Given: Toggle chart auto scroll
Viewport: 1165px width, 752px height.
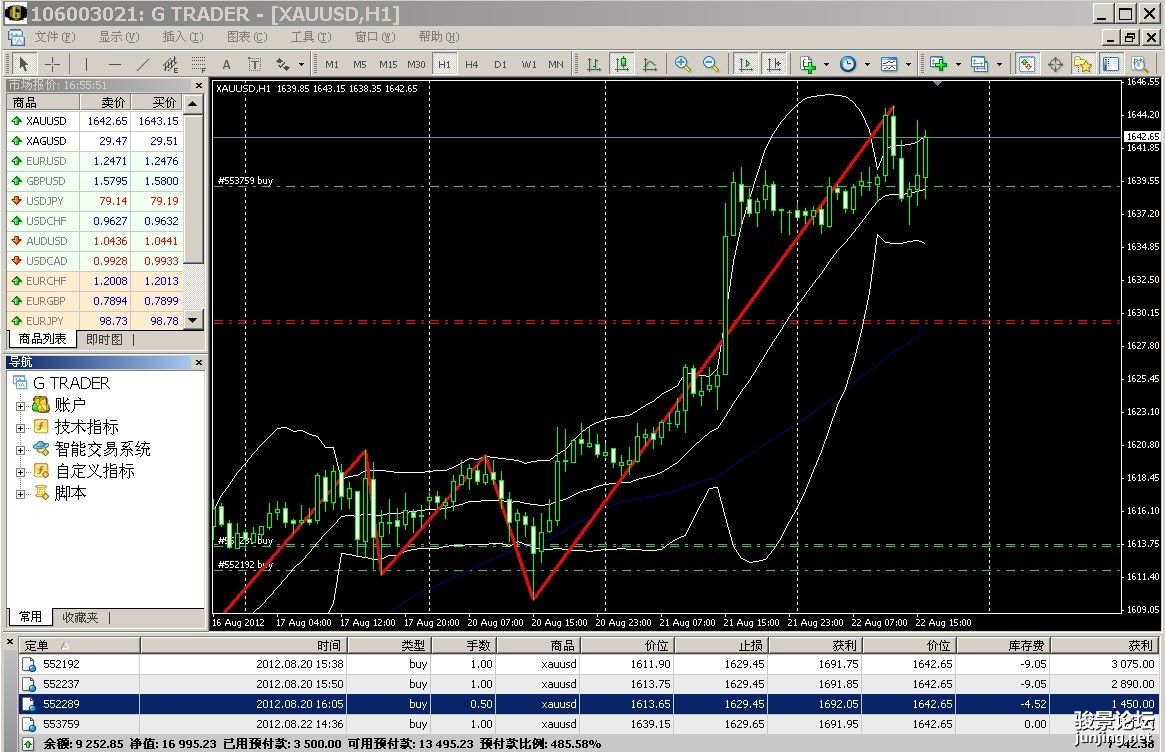Looking at the screenshot, I should [x=745, y=65].
